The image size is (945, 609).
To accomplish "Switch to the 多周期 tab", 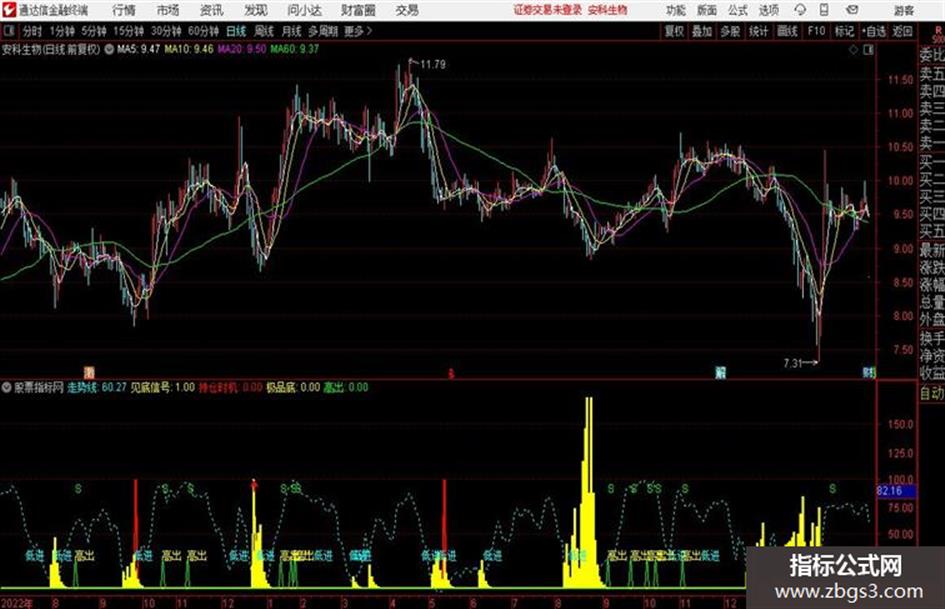I will (x=323, y=31).
